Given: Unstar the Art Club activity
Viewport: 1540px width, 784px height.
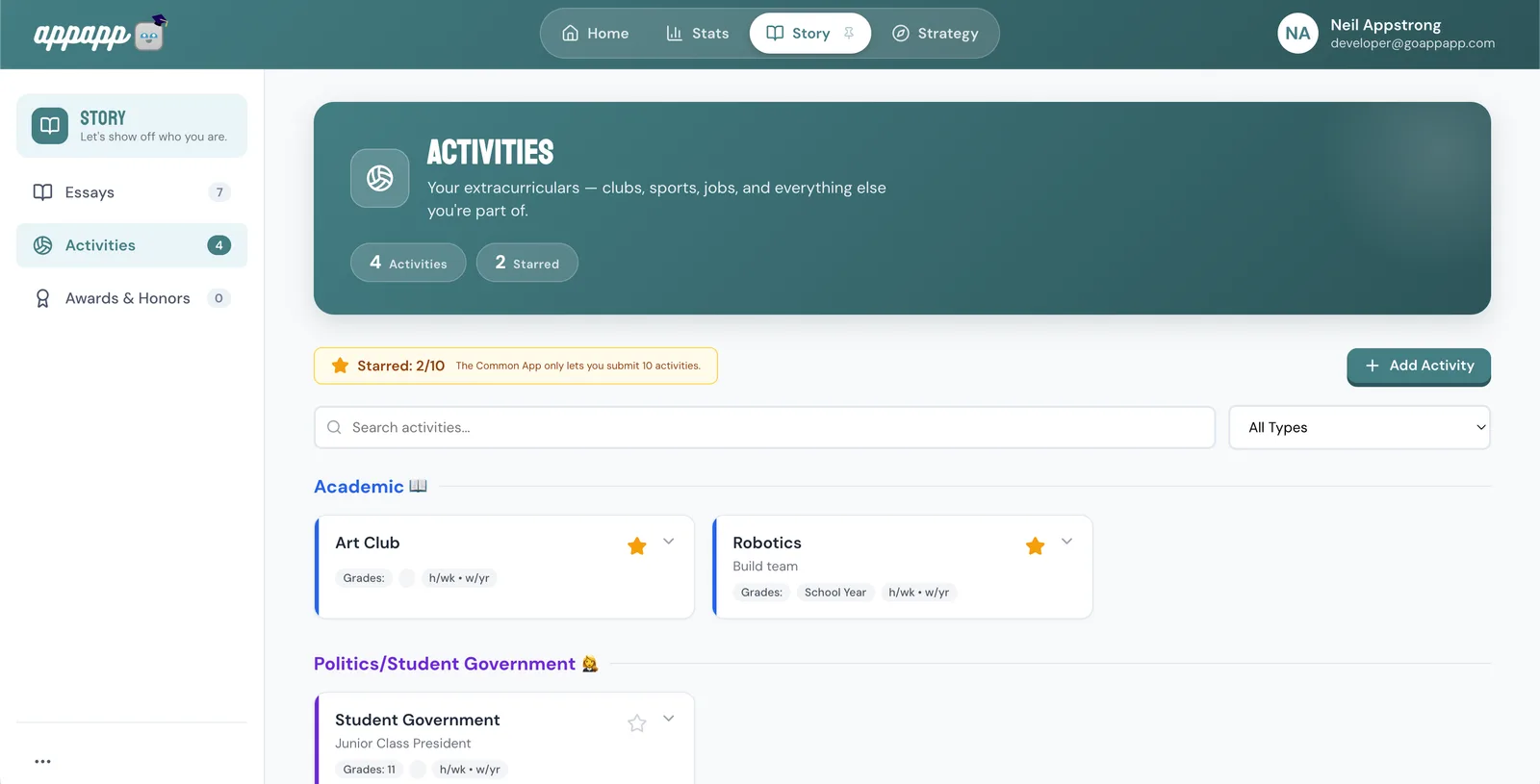Looking at the screenshot, I should pos(637,546).
